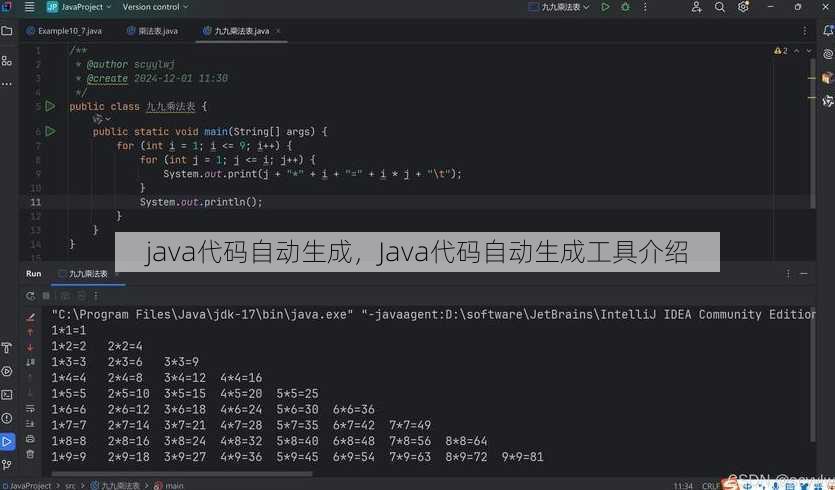Open the Build hammer tool window
The image size is (835, 490).
(7, 348)
